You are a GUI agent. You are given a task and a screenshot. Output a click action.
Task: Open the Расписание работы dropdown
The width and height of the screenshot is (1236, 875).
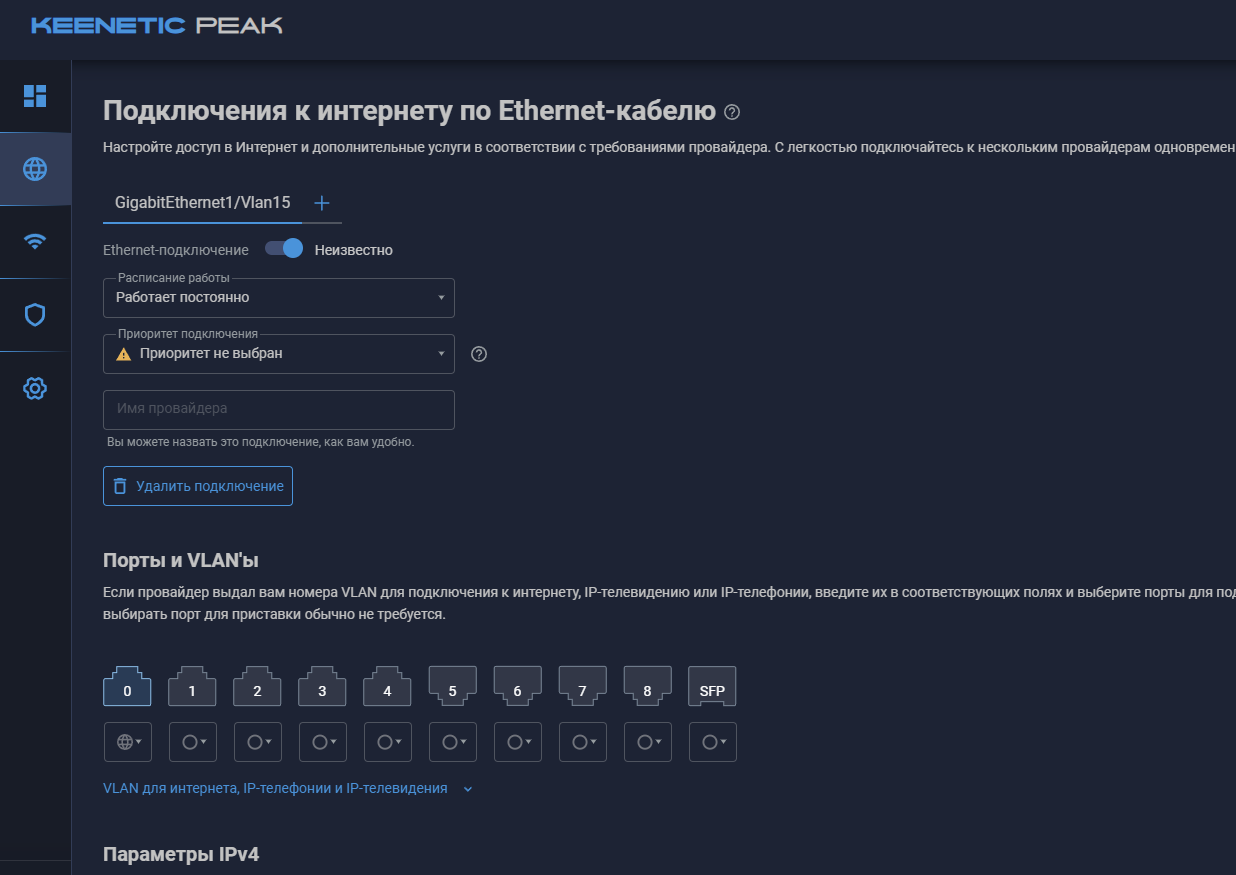(279, 298)
